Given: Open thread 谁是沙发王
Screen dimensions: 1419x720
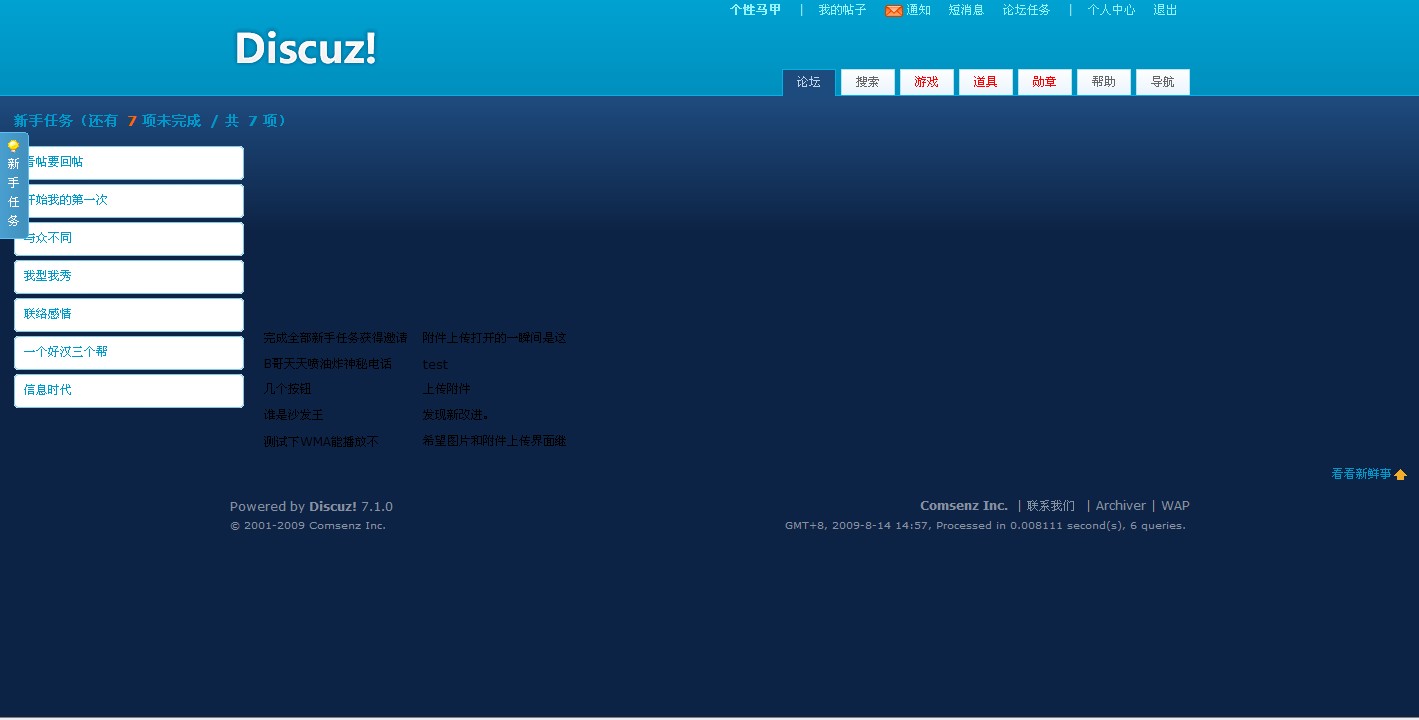Looking at the screenshot, I should click(293, 415).
